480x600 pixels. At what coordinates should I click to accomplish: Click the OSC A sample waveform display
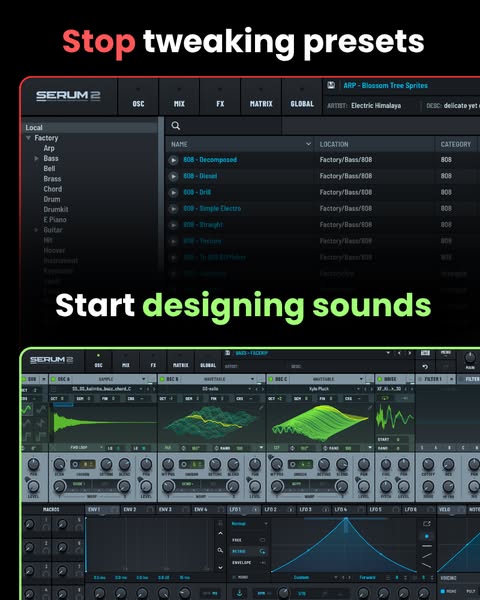point(103,422)
